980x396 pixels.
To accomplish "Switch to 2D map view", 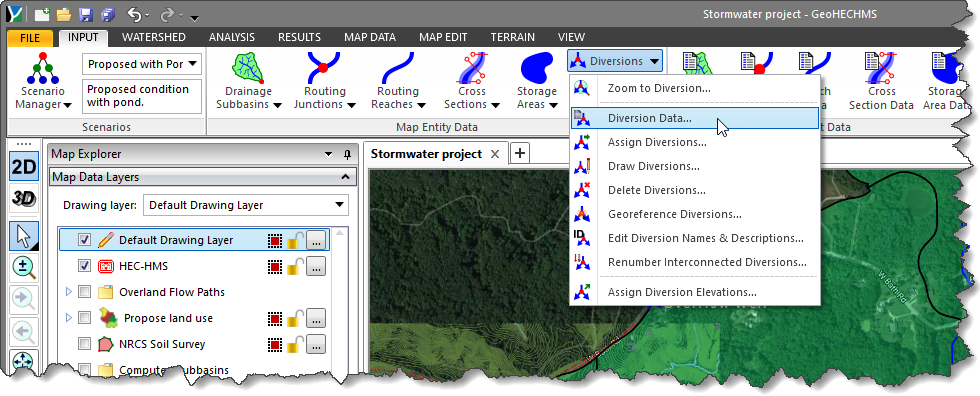I will click(x=24, y=167).
